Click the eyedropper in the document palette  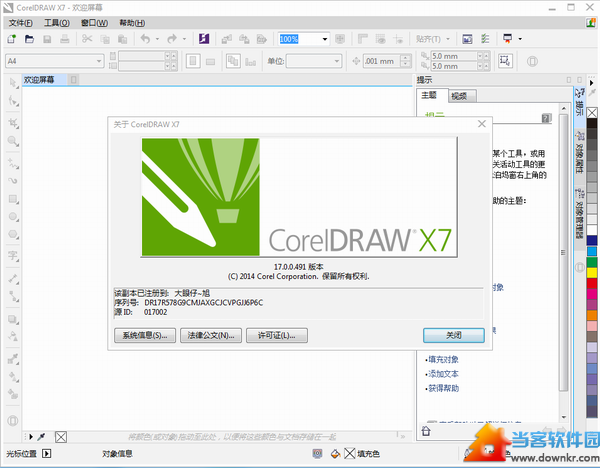41,437
